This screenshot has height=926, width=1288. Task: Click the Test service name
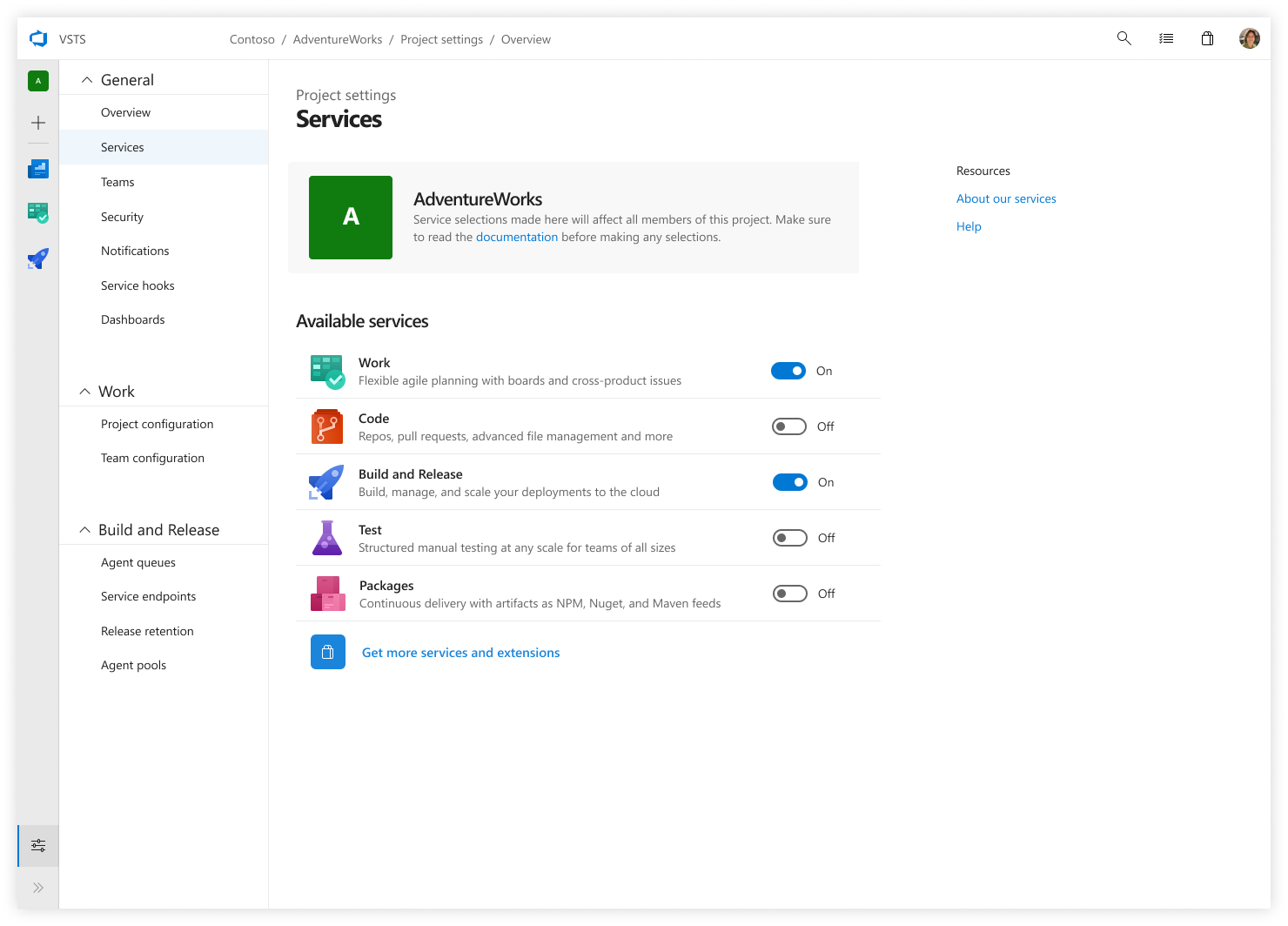point(370,530)
